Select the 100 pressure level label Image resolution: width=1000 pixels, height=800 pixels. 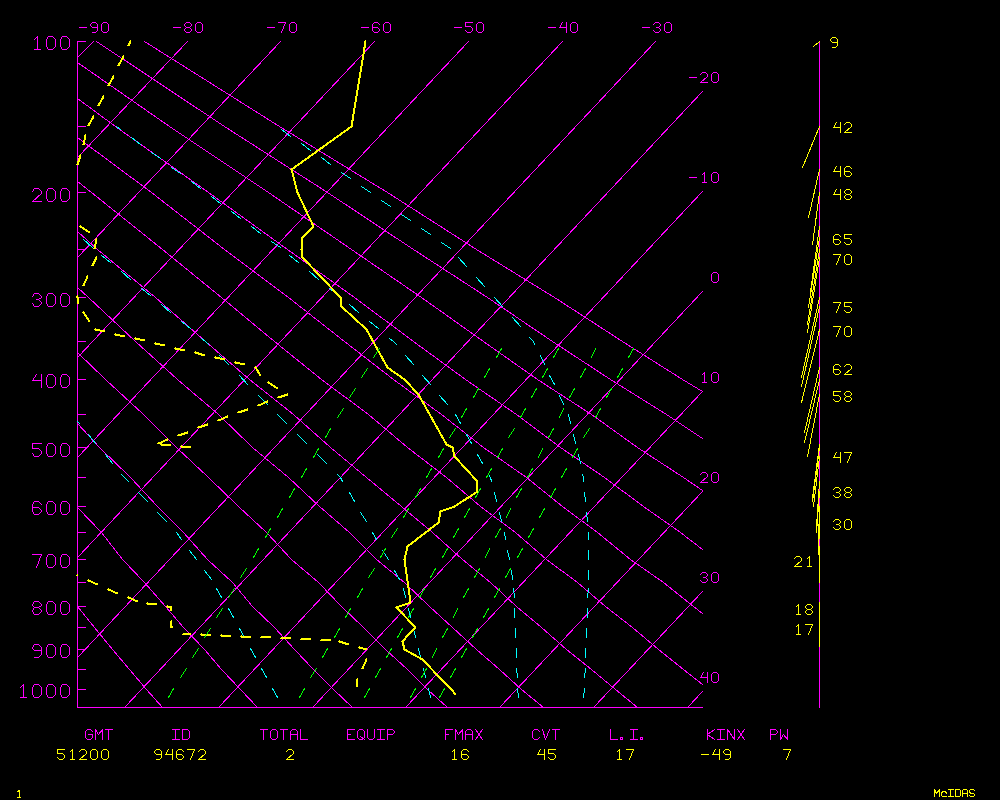(50, 43)
